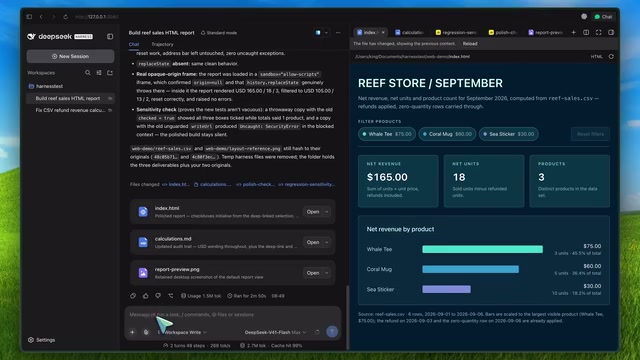Open the calculations.md file card
640x360 pixels.
233,242
